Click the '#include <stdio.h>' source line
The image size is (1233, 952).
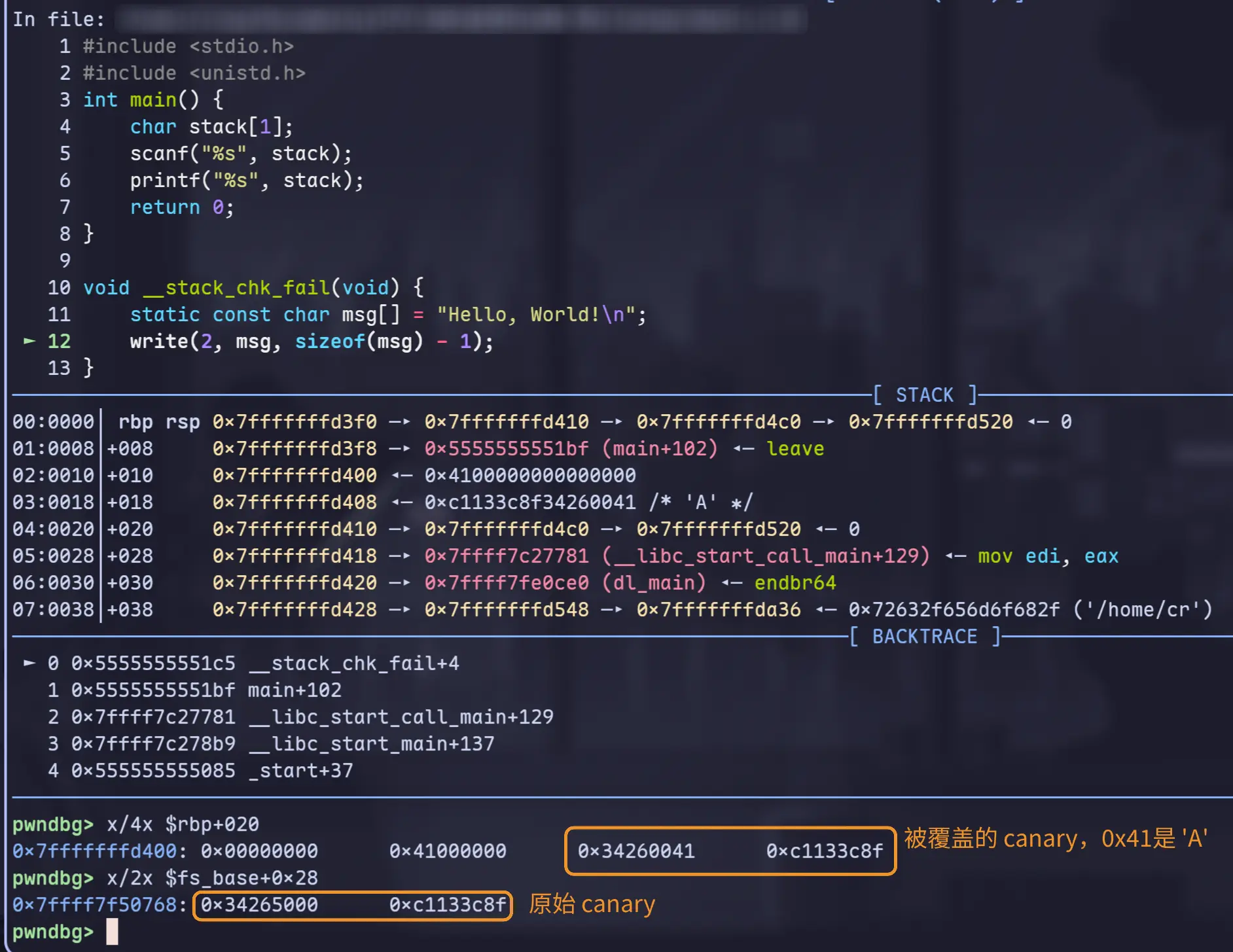(188, 46)
